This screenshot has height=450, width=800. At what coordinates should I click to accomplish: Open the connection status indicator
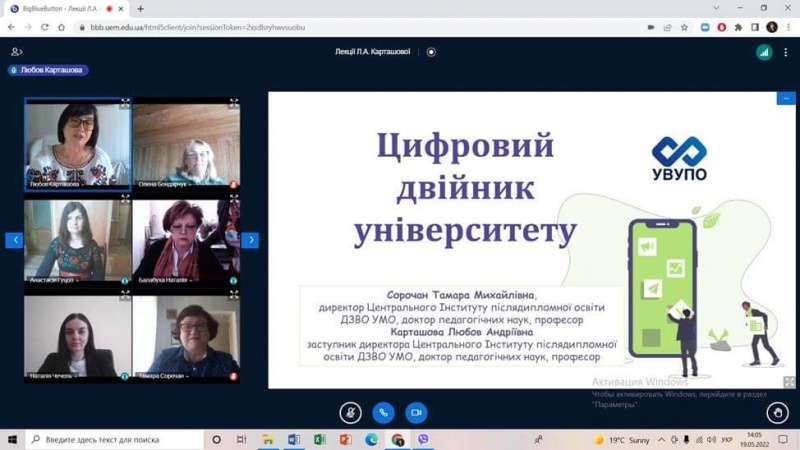[x=764, y=52]
